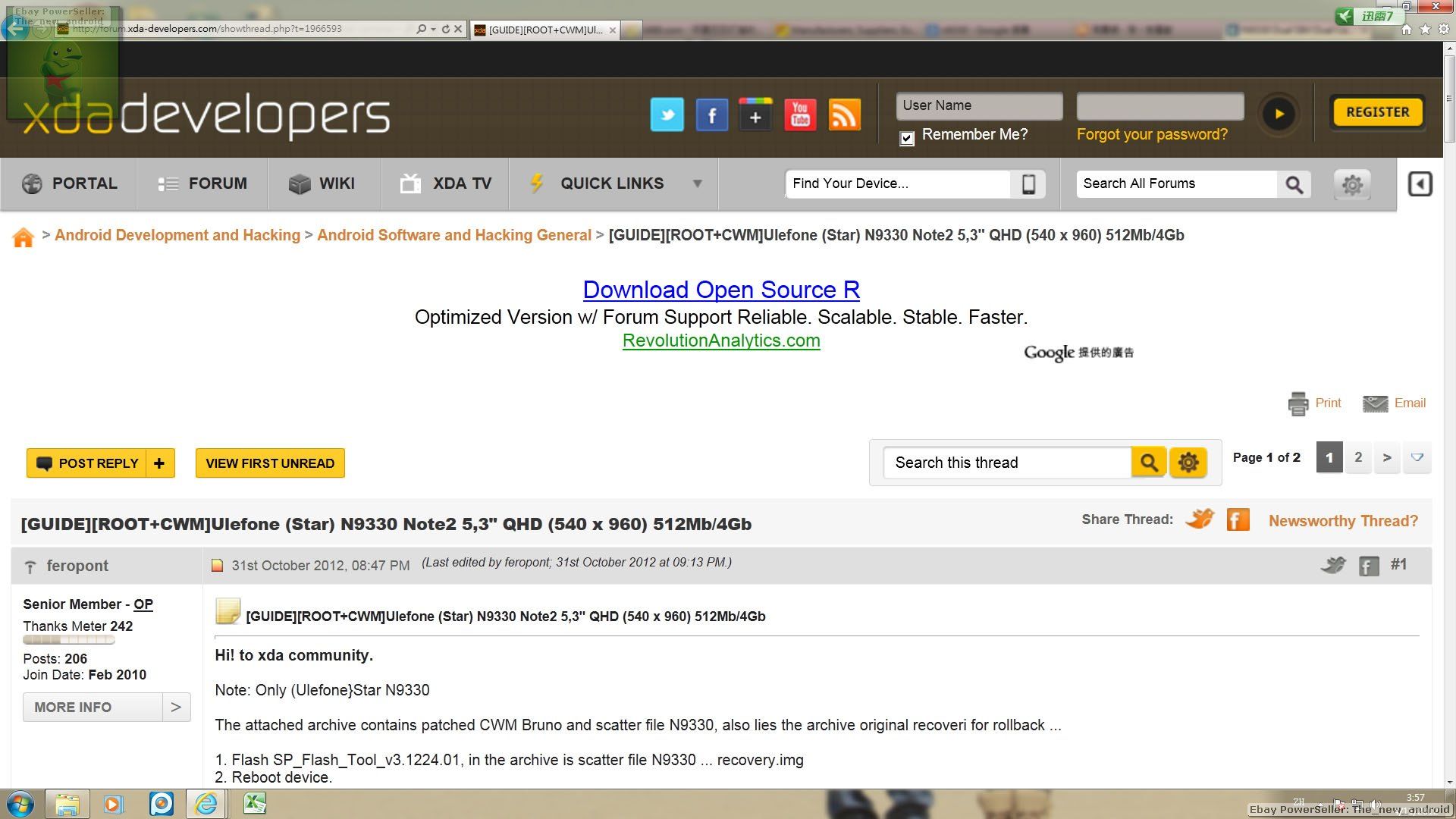Click the More Info button
Image resolution: width=1456 pixels, height=819 pixels.
click(93, 707)
